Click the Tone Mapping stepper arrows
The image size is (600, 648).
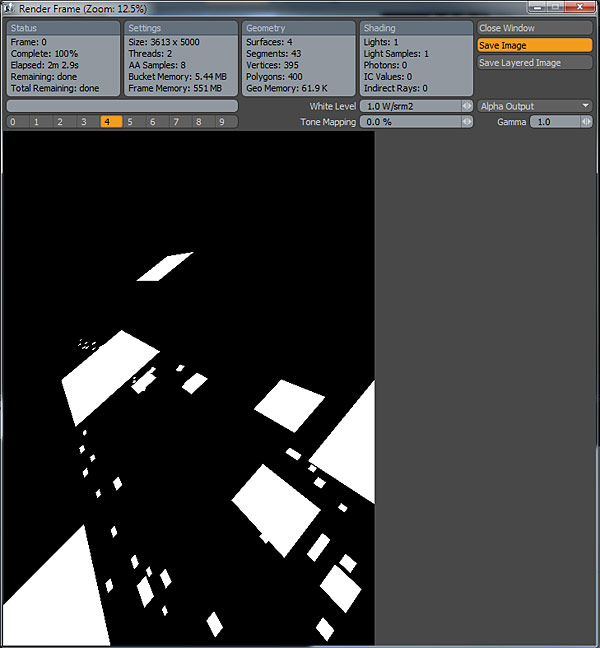click(x=467, y=122)
